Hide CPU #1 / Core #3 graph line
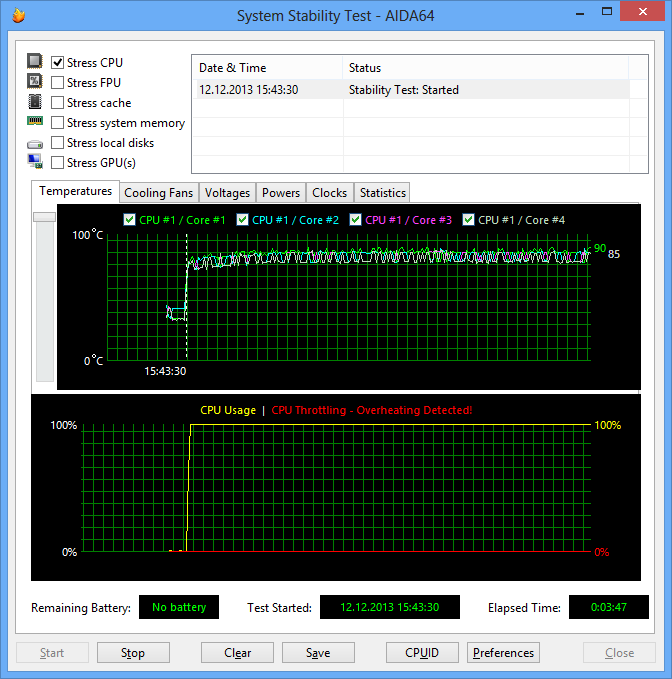 (355, 220)
